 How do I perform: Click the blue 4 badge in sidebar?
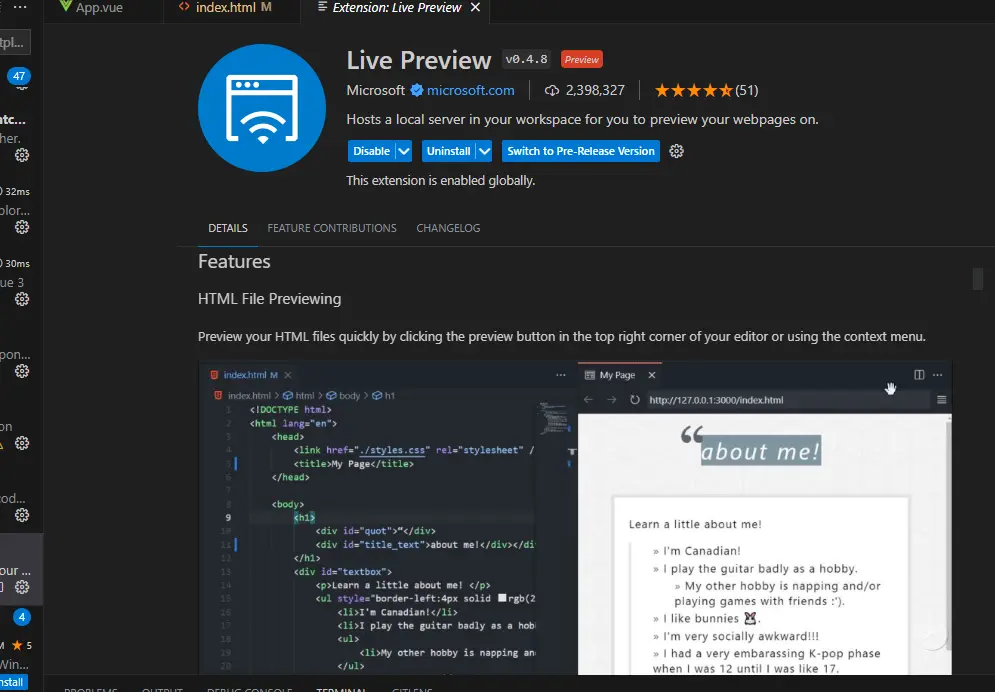(22, 617)
